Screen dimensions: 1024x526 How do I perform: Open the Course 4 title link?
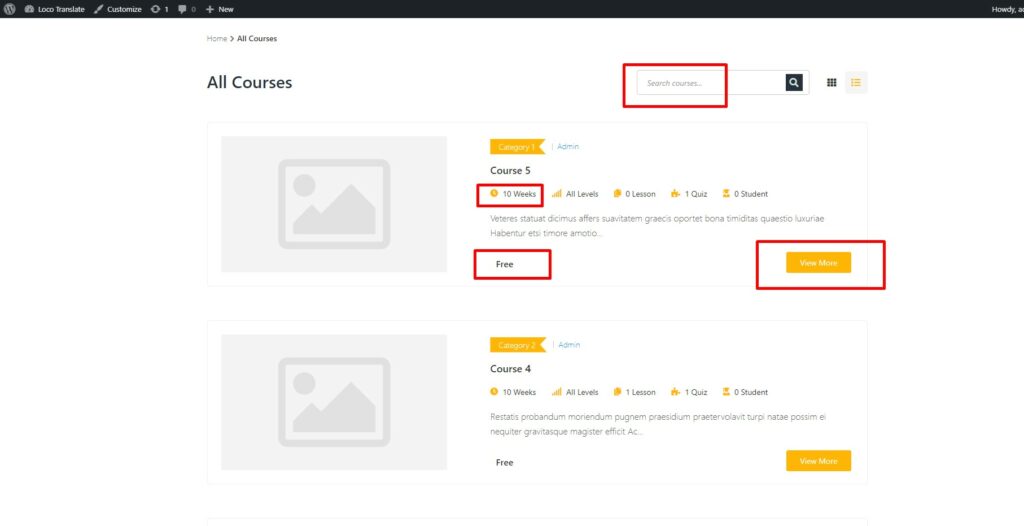click(x=510, y=369)
